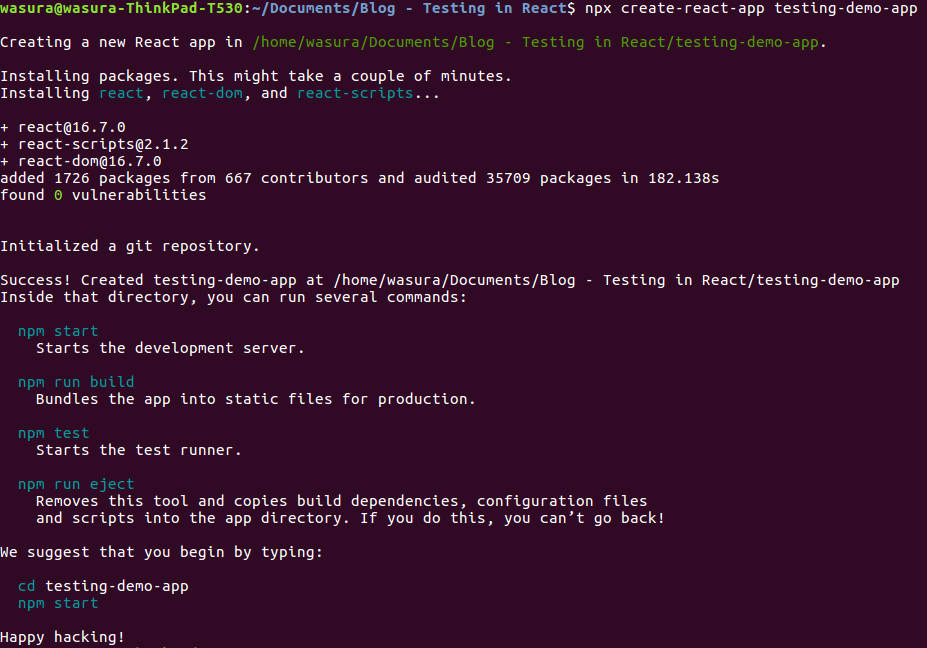Click the cyan npm run eject command
927x648 pixels.
[x=76, y=484]
